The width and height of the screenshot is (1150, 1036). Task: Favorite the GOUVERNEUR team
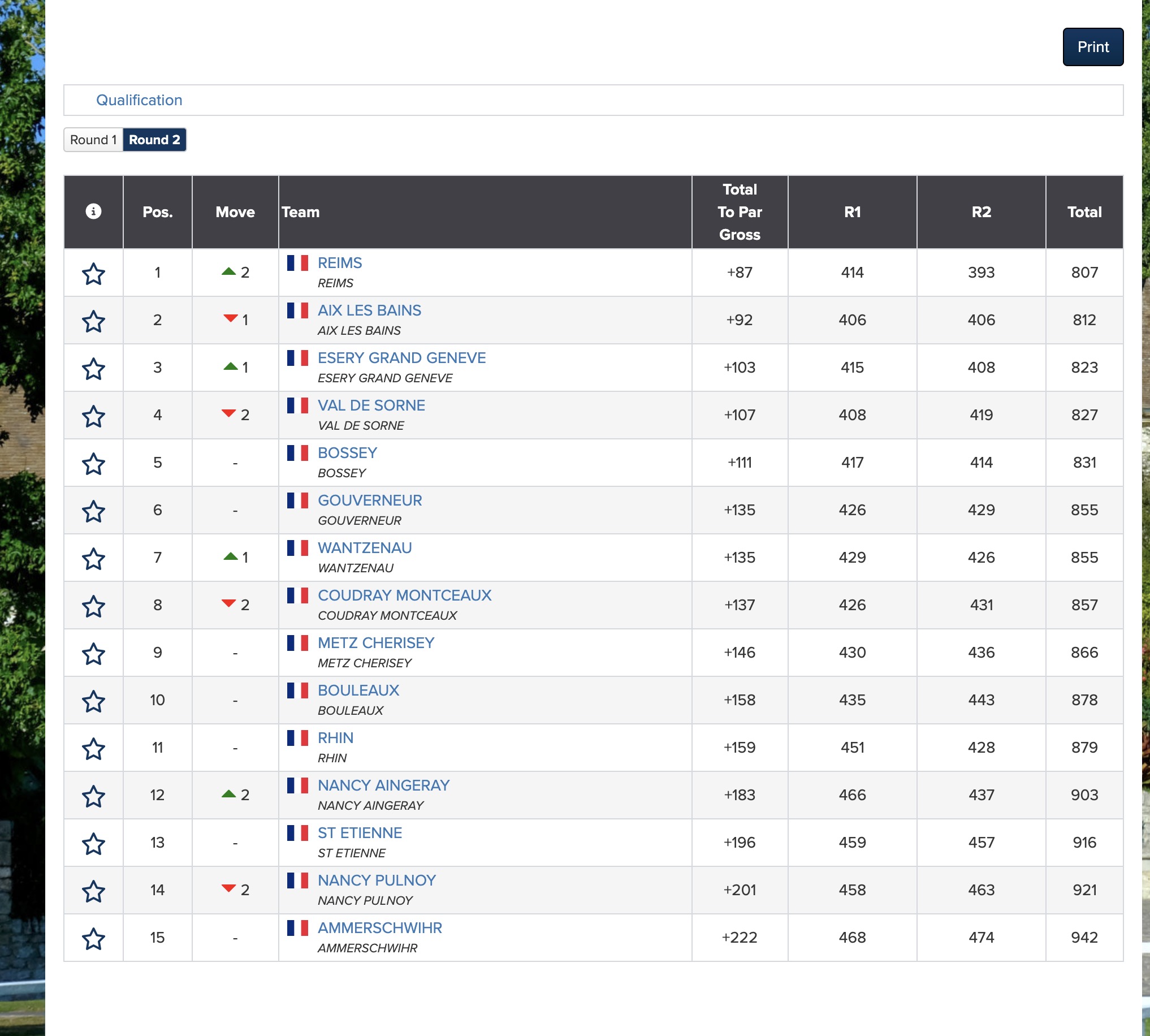click(x=93, y=512)
